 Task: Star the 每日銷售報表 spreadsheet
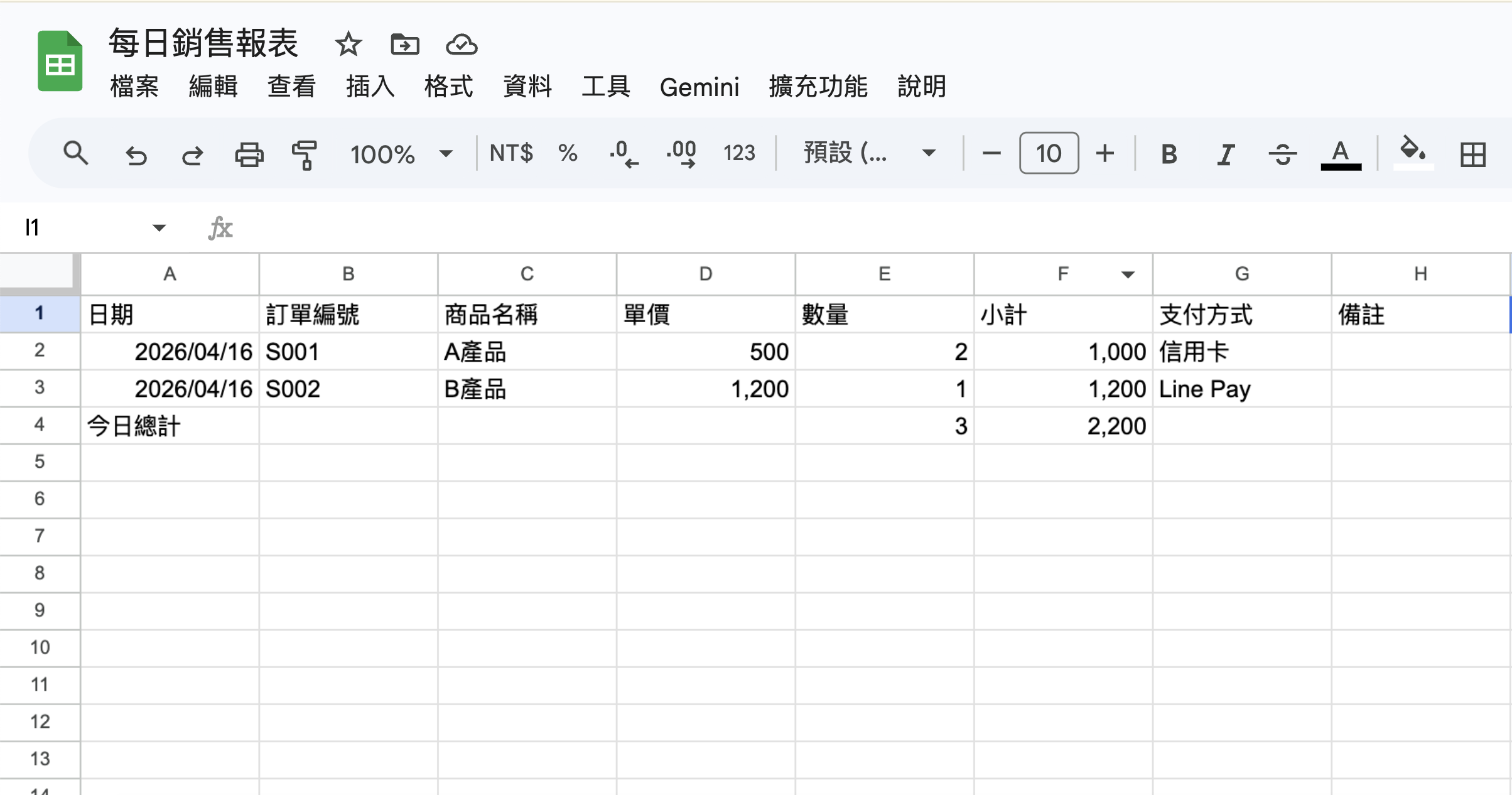coord(348,45)
